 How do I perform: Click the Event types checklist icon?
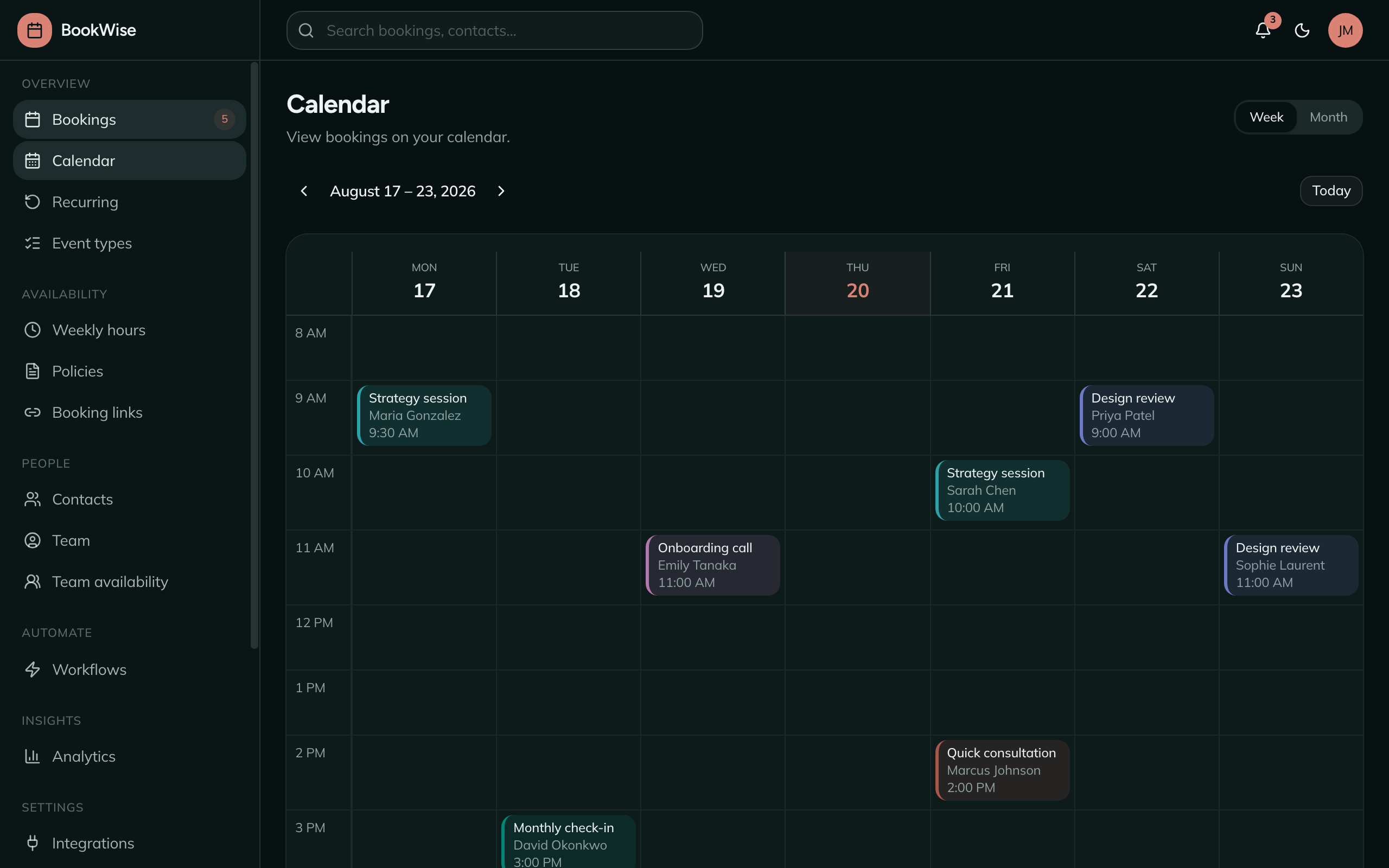[33, 244]
